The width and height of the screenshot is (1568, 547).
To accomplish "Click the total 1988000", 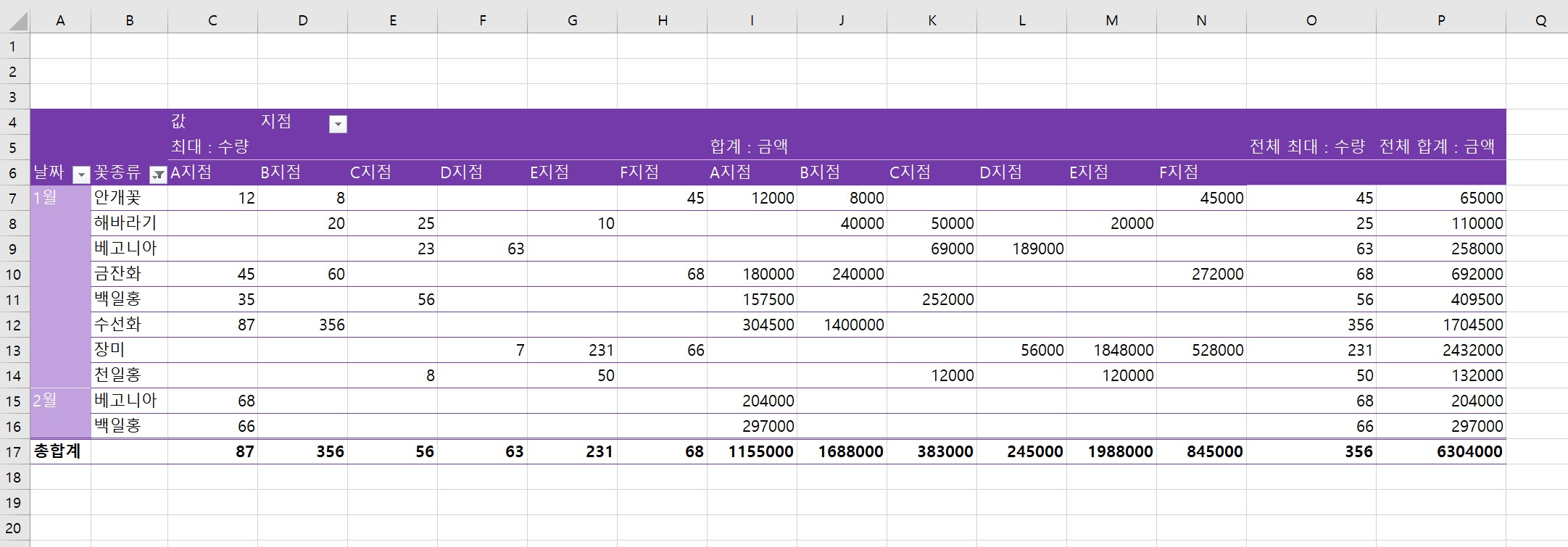I will click(1112, 451).
